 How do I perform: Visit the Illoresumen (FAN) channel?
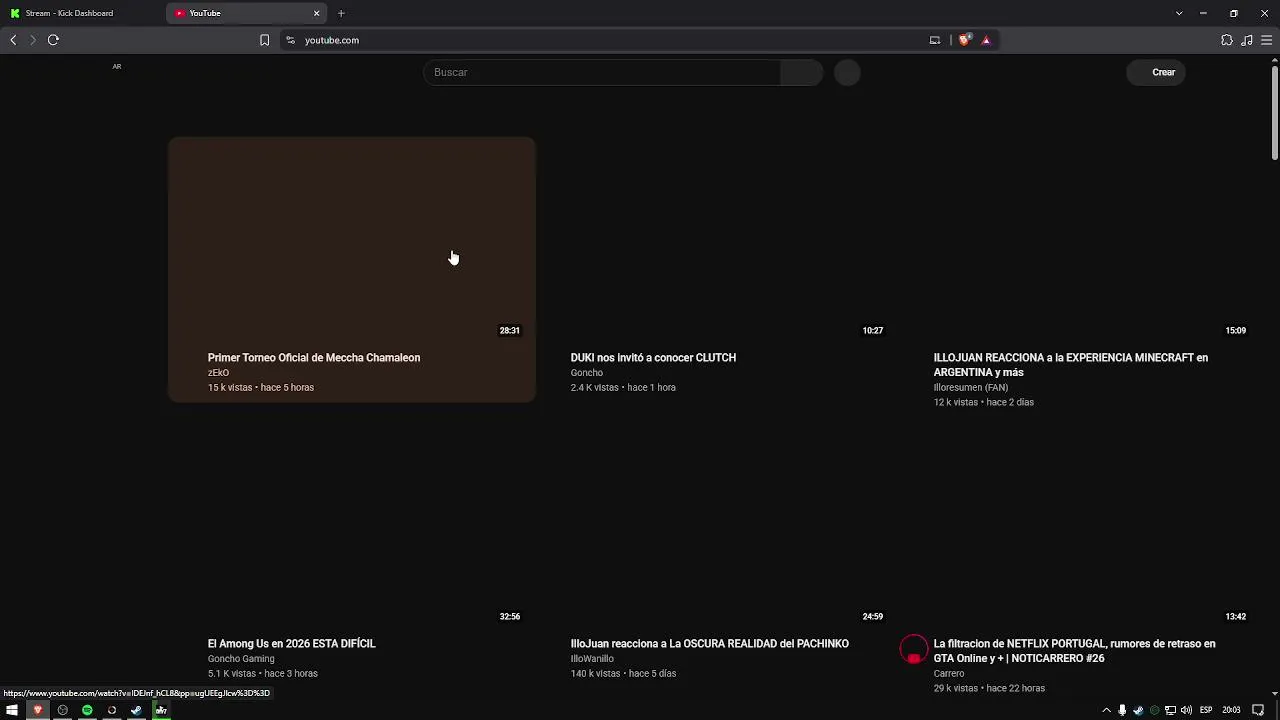[x=971, y=388]
